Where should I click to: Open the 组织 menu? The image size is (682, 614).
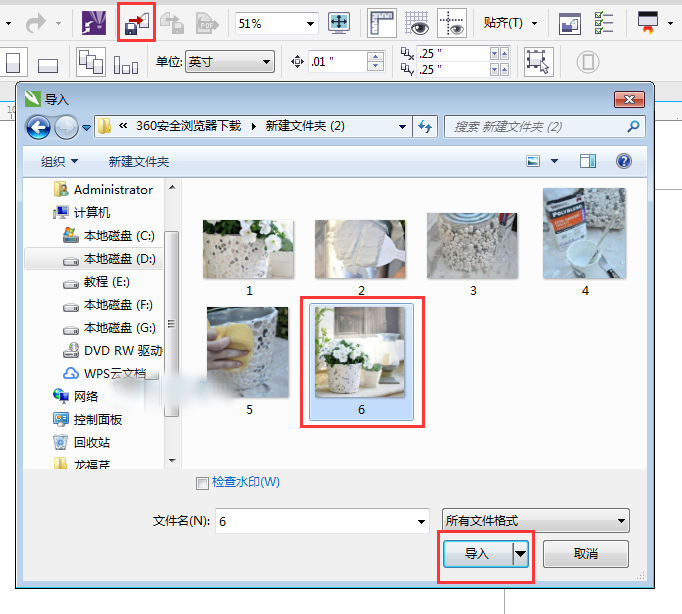59,161
